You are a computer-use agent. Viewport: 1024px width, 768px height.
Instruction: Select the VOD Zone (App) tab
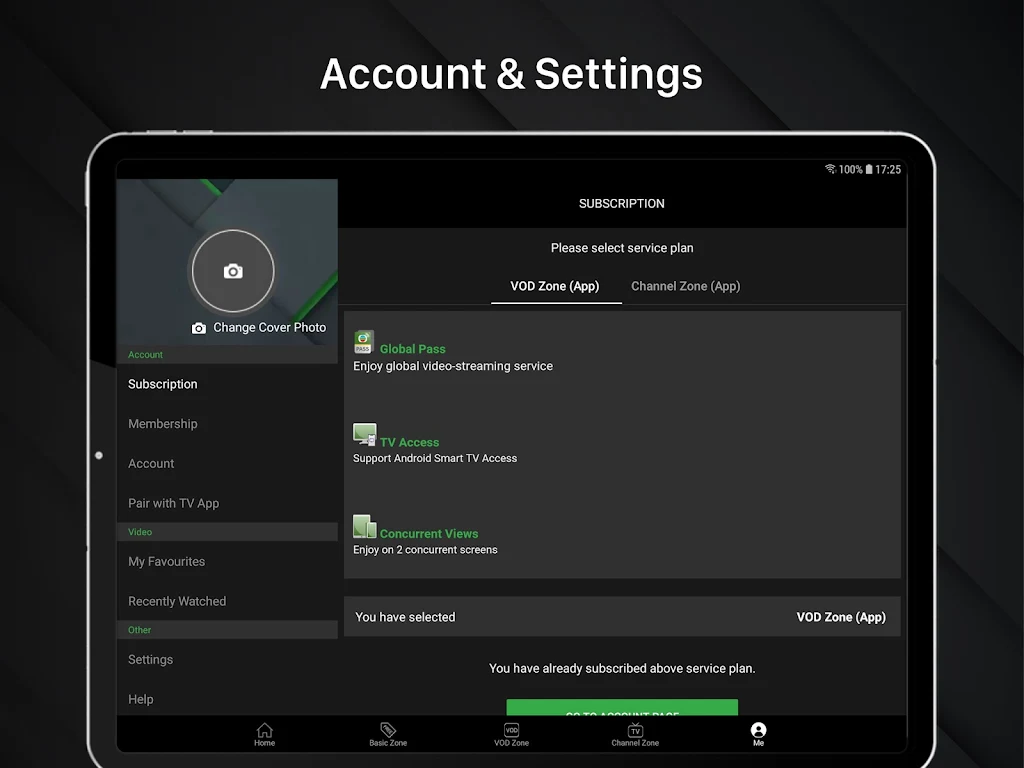click(x=555, y=286)
